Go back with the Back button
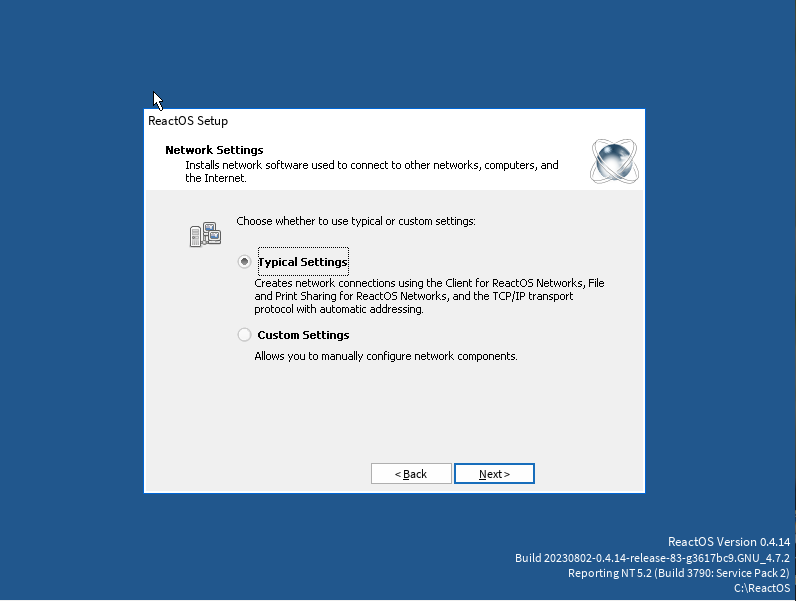The width and height of the screenshot is (796, 601). pos(411,474)
